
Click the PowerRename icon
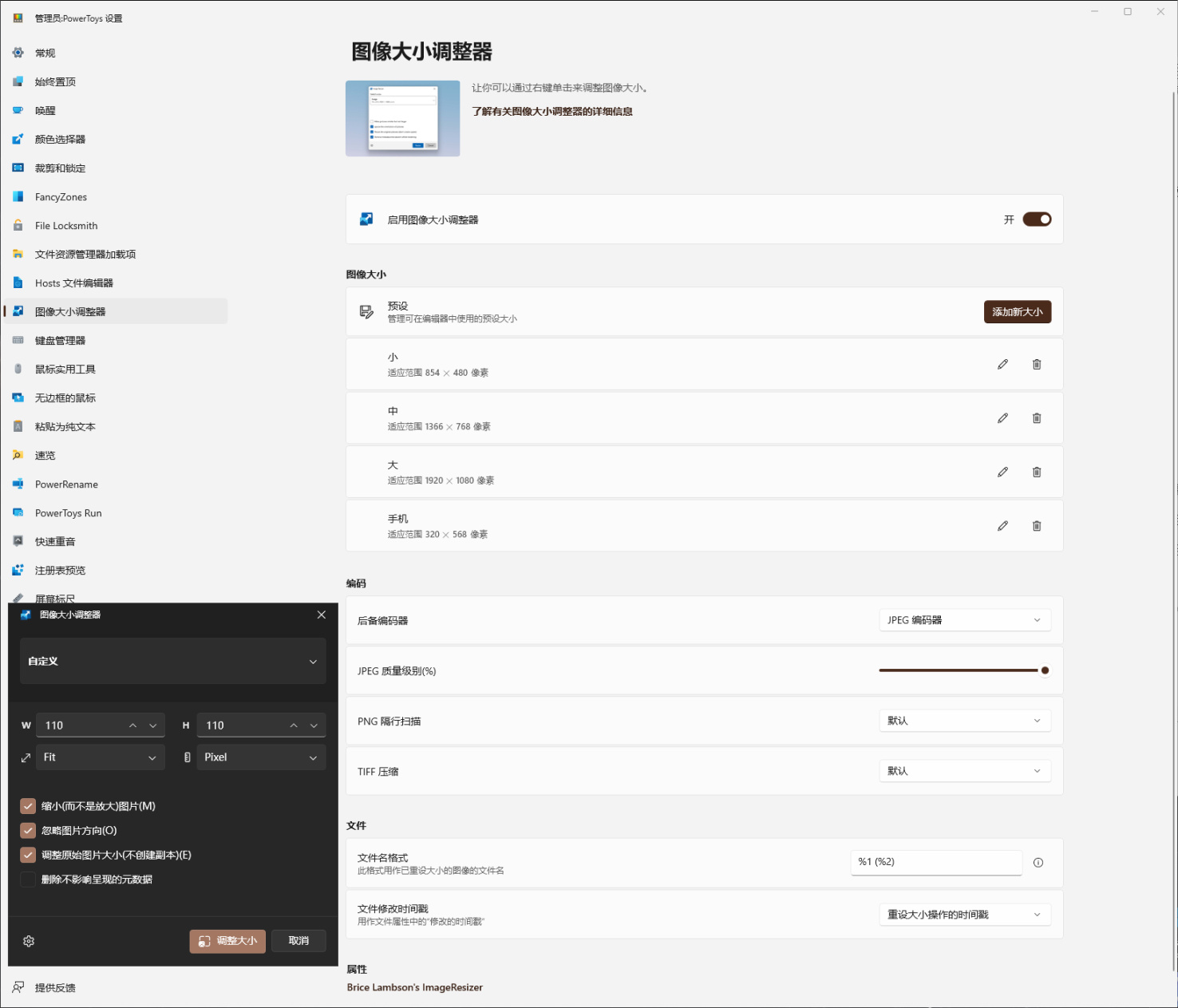coord(18,484)
